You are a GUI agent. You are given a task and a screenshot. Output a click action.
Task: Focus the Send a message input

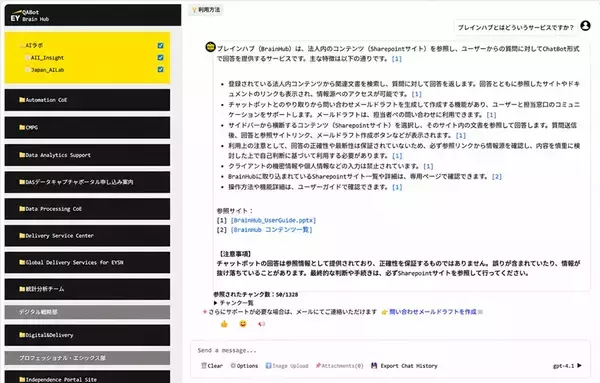[x=390, y=350]
